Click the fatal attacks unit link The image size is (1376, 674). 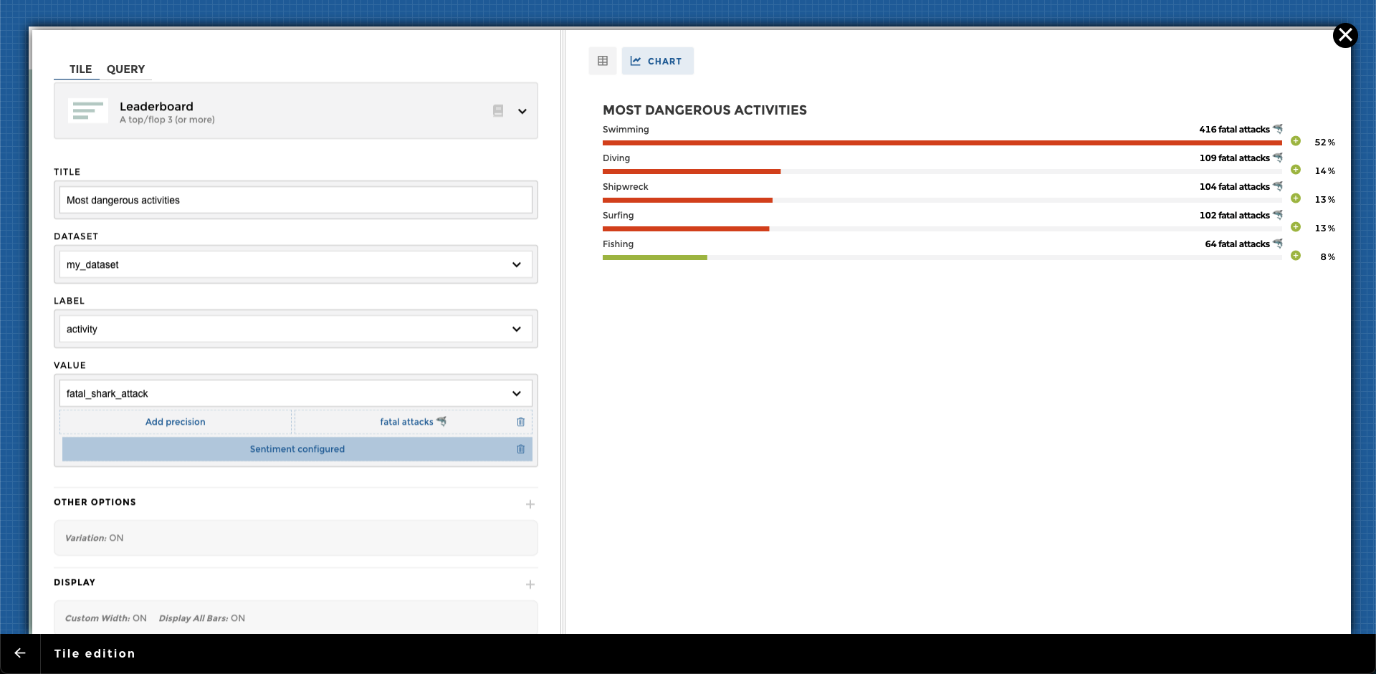point(413,422)
